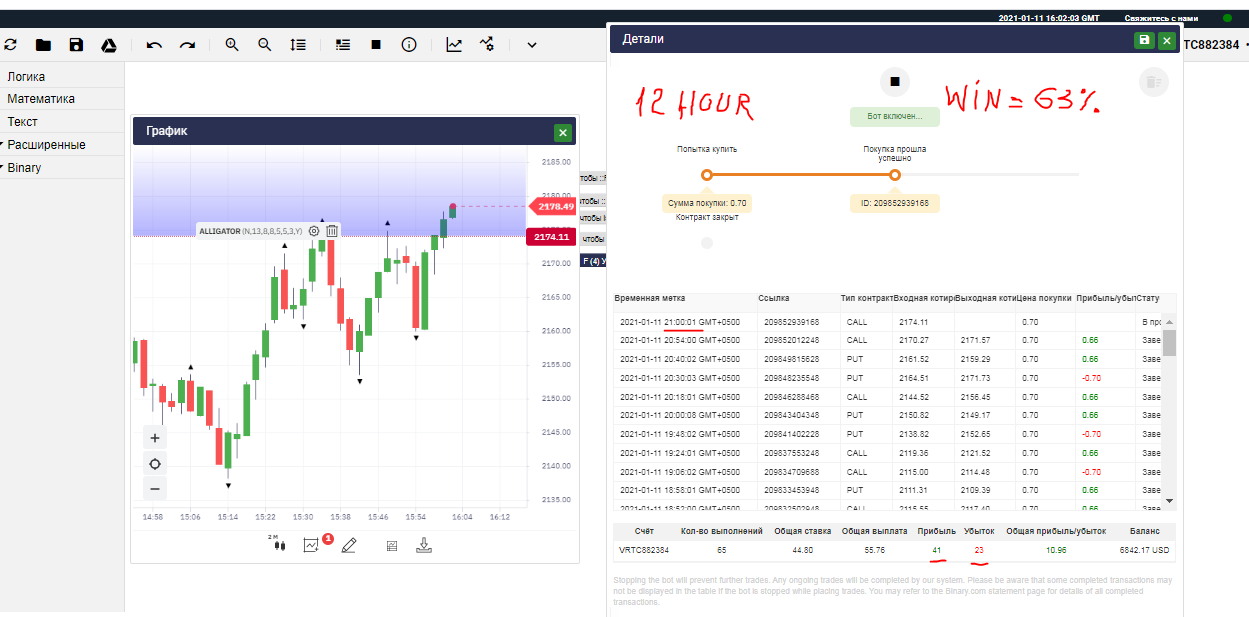Open the info icon in the toolbar
Viewport: 1249px width, 617px height.
tap(409, 45)
